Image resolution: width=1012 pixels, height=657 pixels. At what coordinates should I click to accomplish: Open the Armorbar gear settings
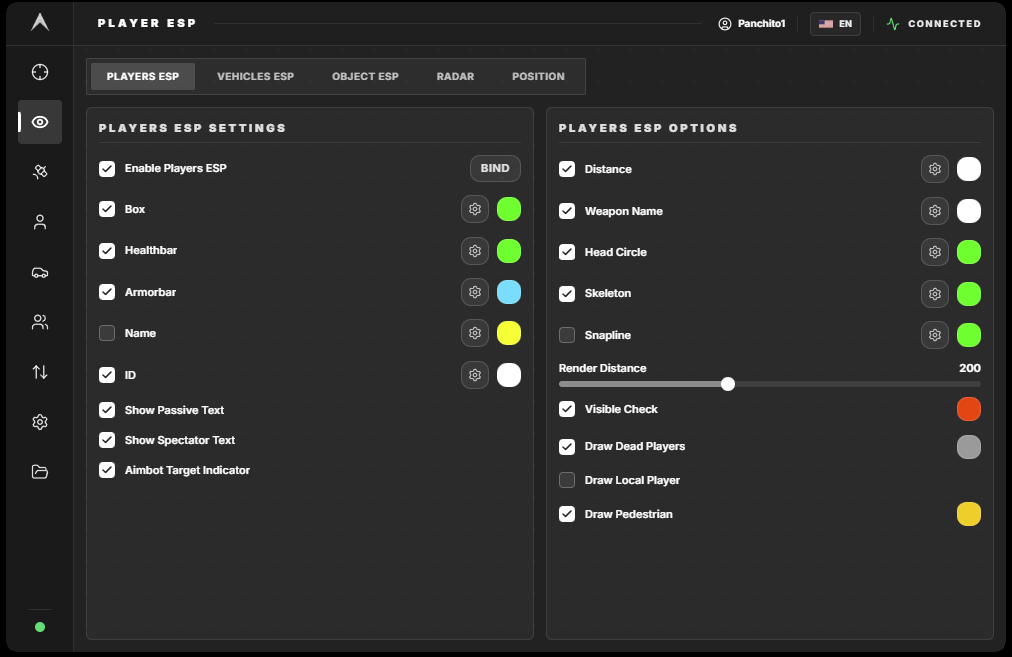coord(475,292)
